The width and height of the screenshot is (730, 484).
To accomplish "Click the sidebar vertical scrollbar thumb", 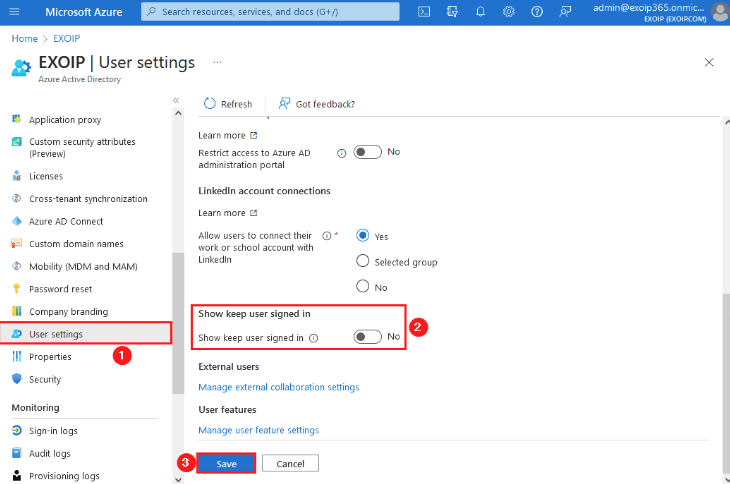I will click(178, 323).
